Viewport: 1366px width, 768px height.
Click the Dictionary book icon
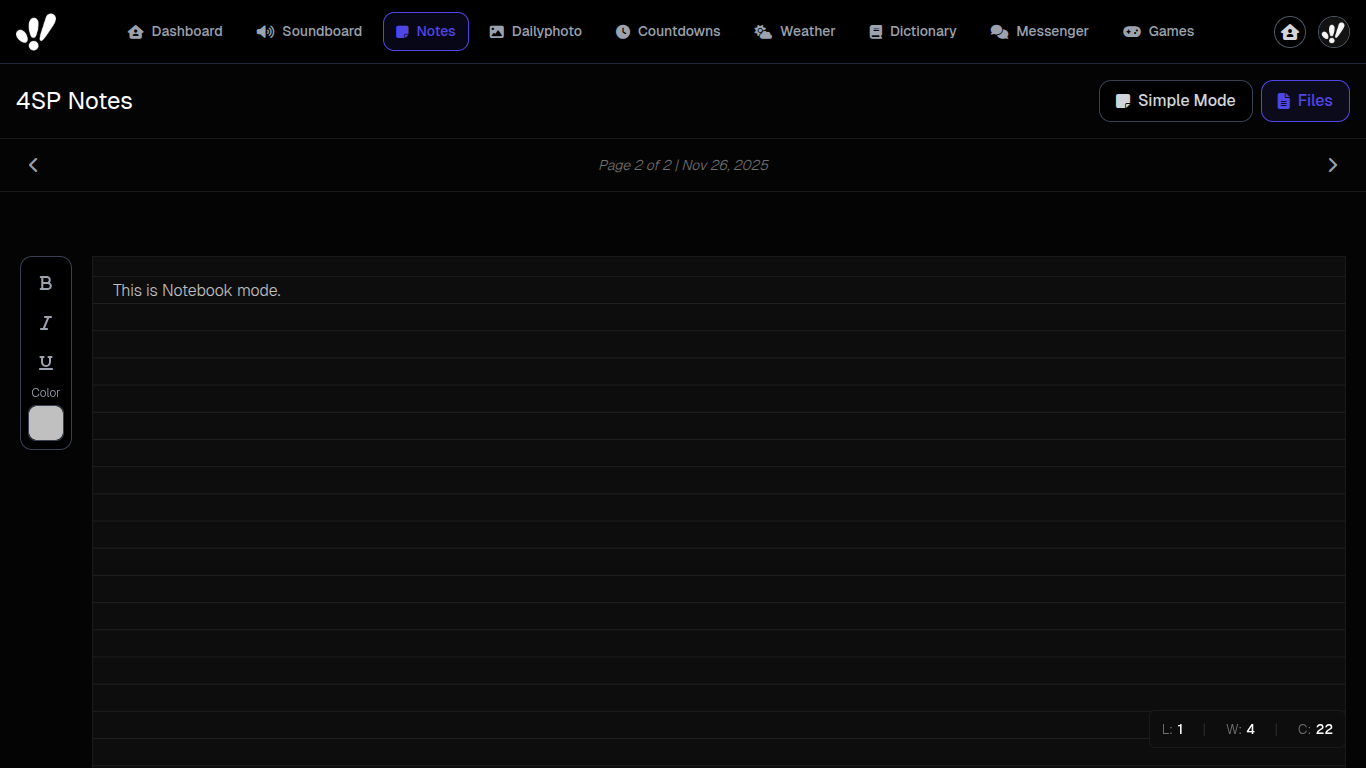(876, 31)
